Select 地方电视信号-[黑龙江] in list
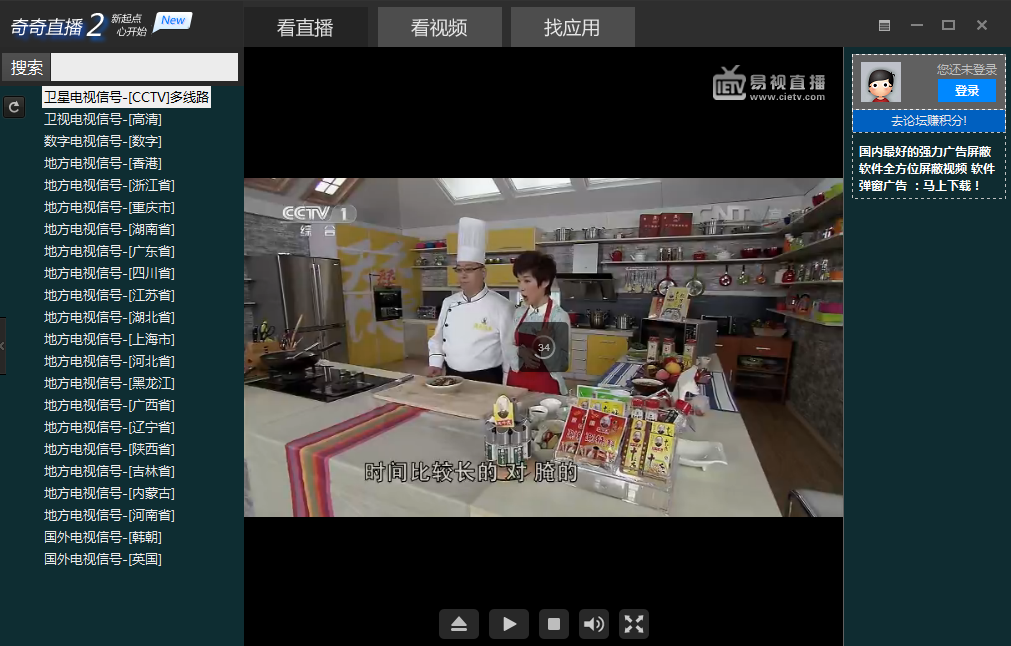This screenshot has height=646, width=1011. [109, 383]
